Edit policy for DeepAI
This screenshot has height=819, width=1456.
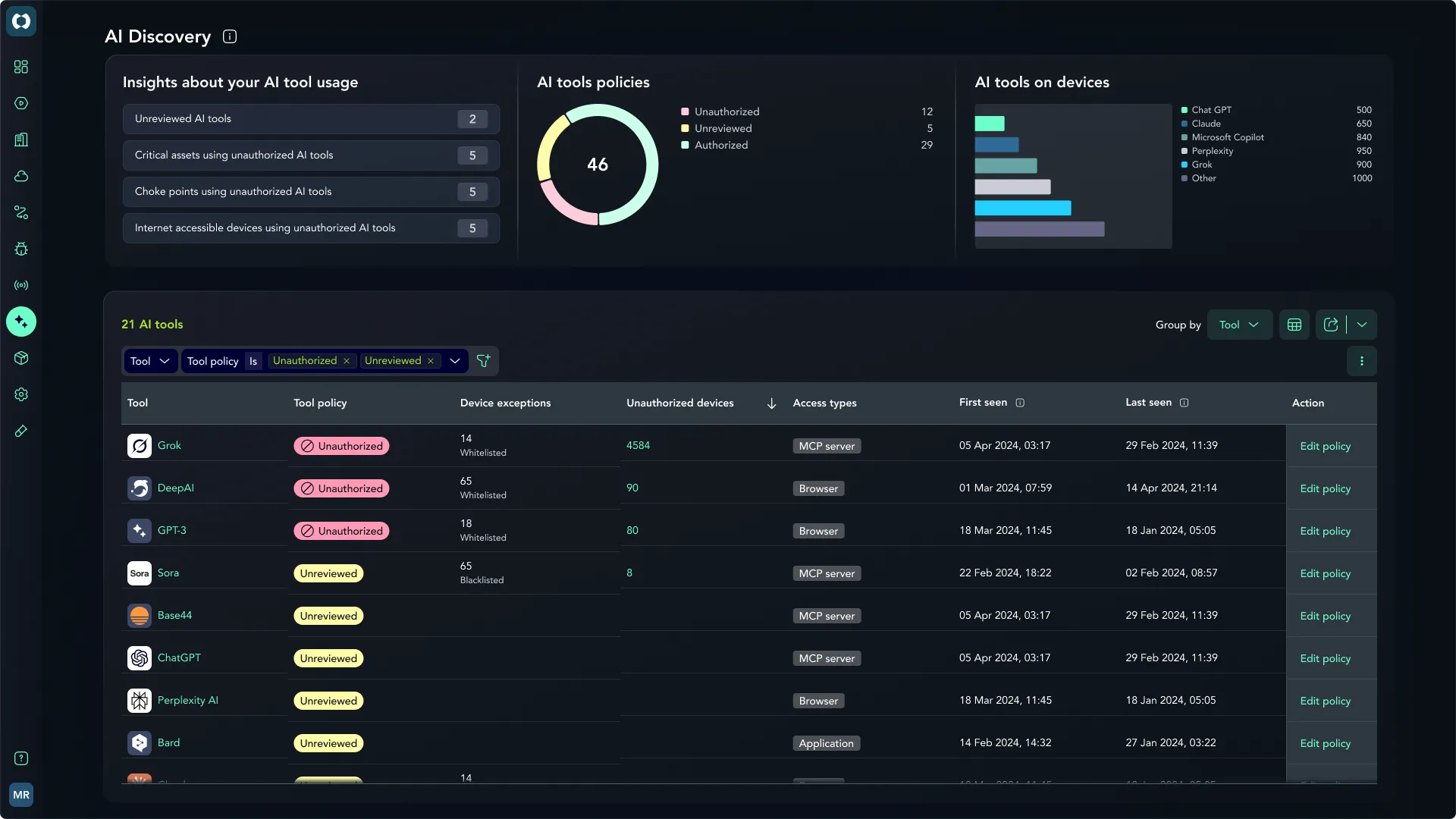(x=1325, y=488)
